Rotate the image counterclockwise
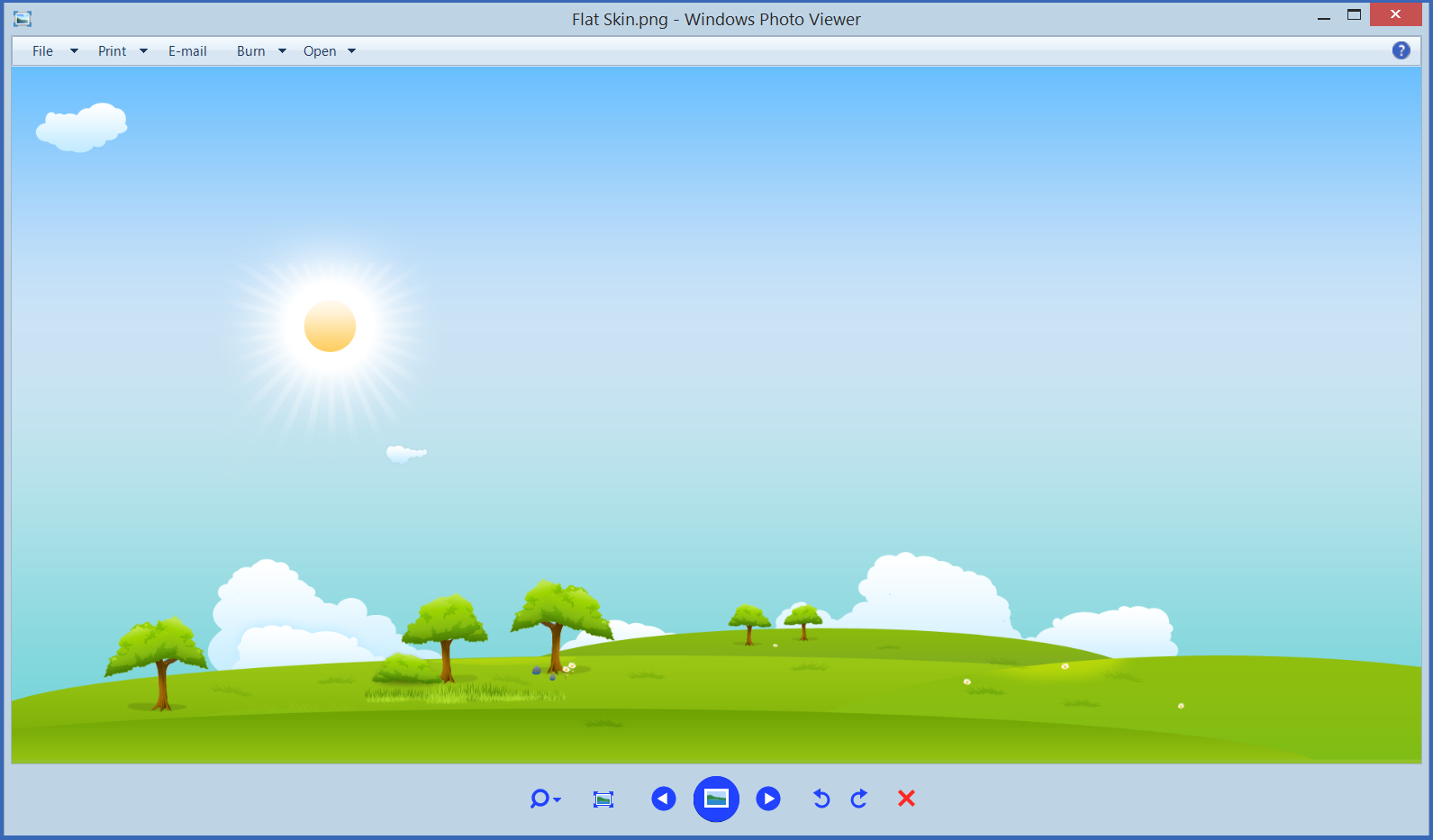The image size is (1433, 840). [821, 799]
